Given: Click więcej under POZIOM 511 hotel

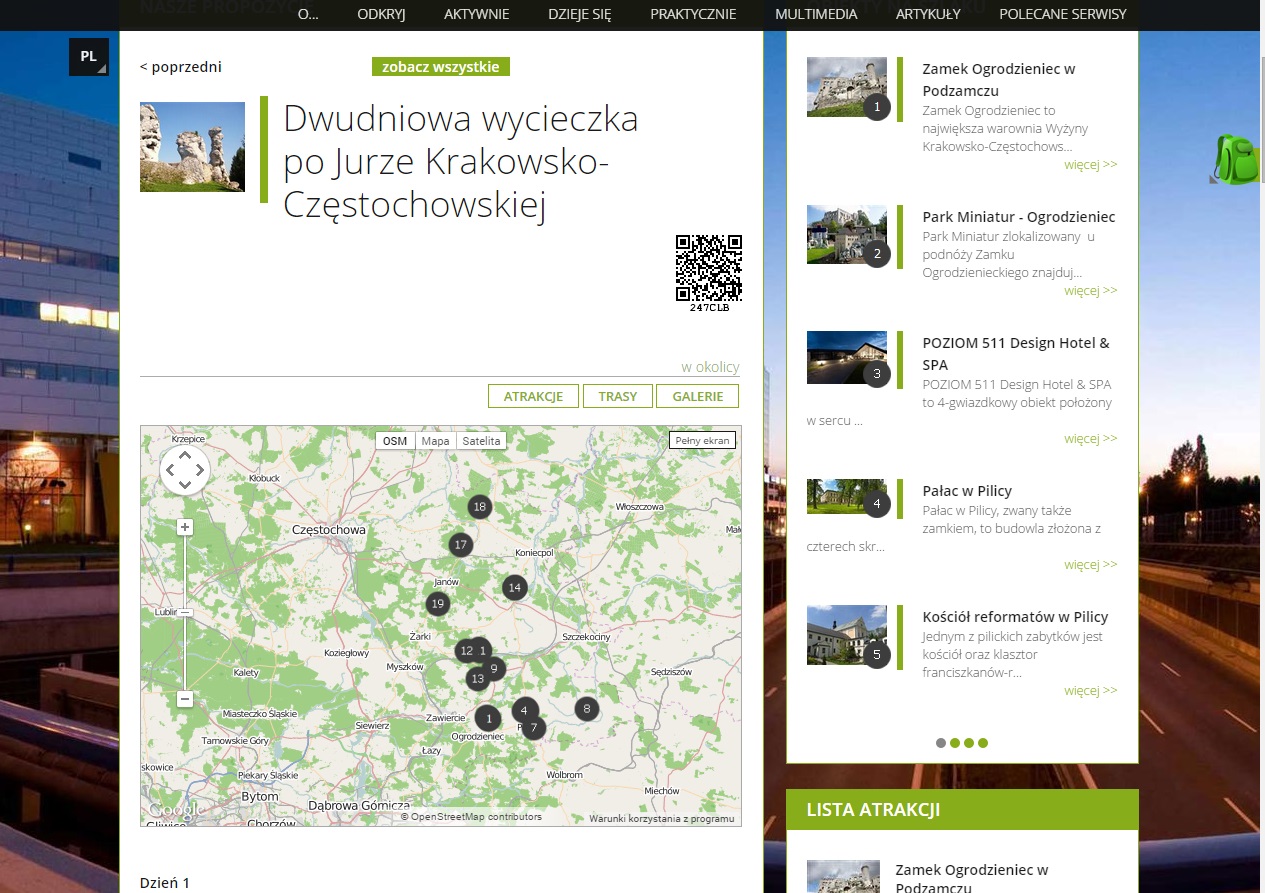Looking at the screenshot, I should pyautogui.click(x=1090, y=439).
